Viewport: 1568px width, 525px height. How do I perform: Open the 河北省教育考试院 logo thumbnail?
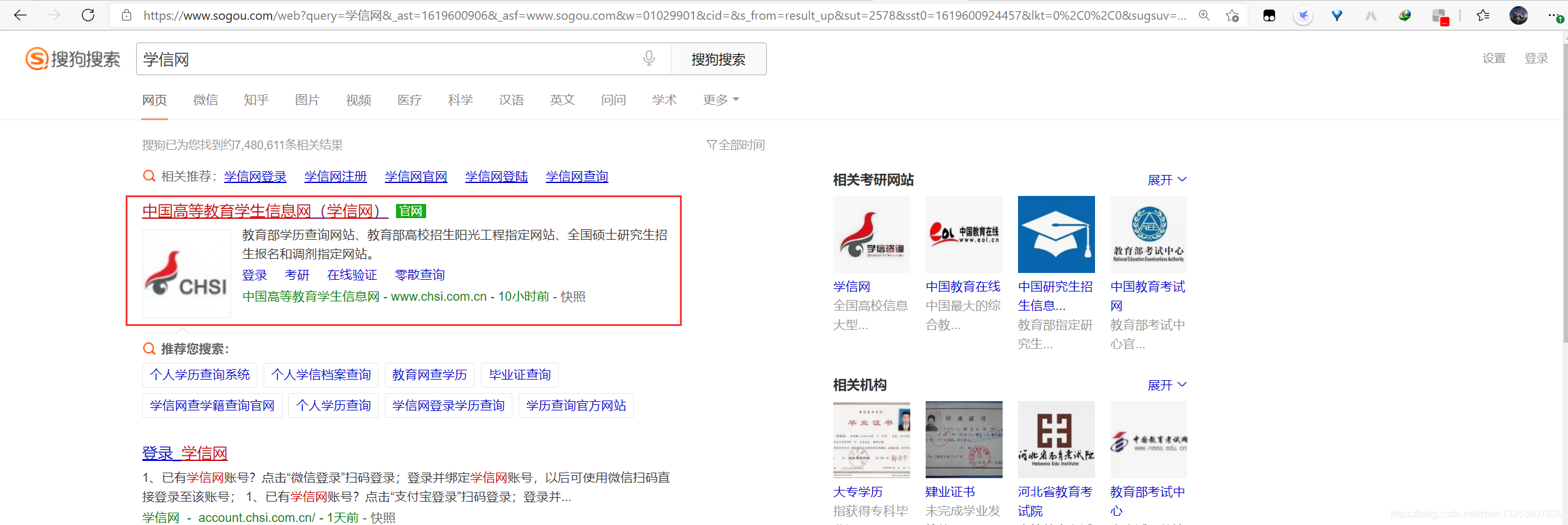point(1056,439)
